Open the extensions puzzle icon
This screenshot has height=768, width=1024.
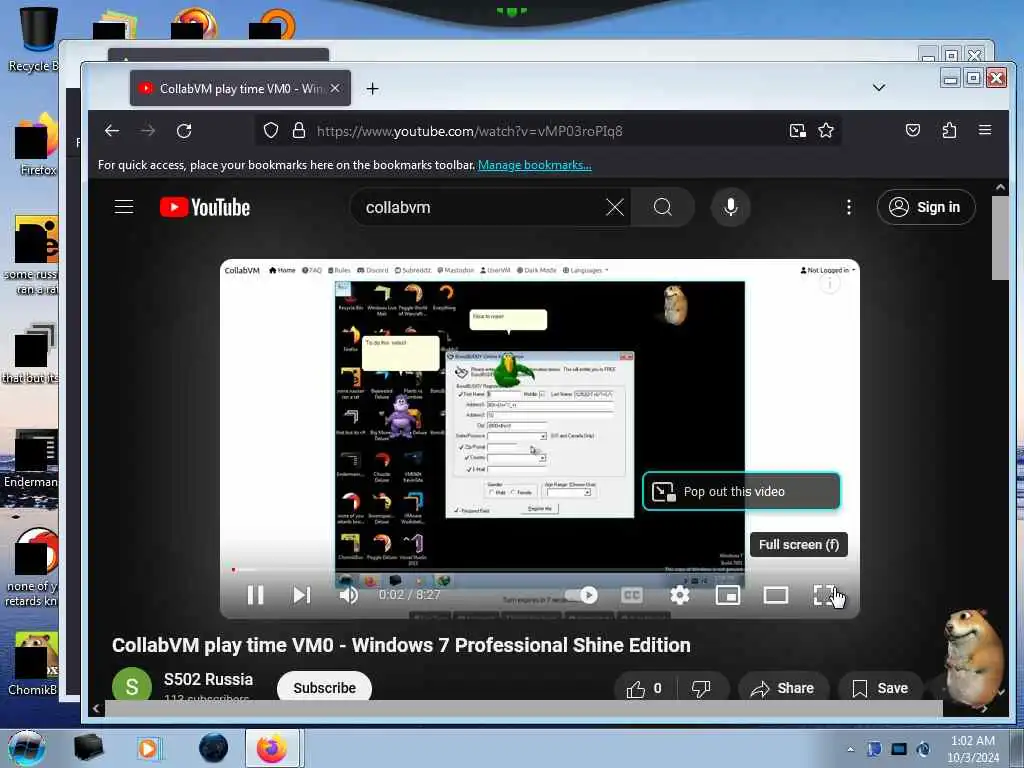[949, 131]
